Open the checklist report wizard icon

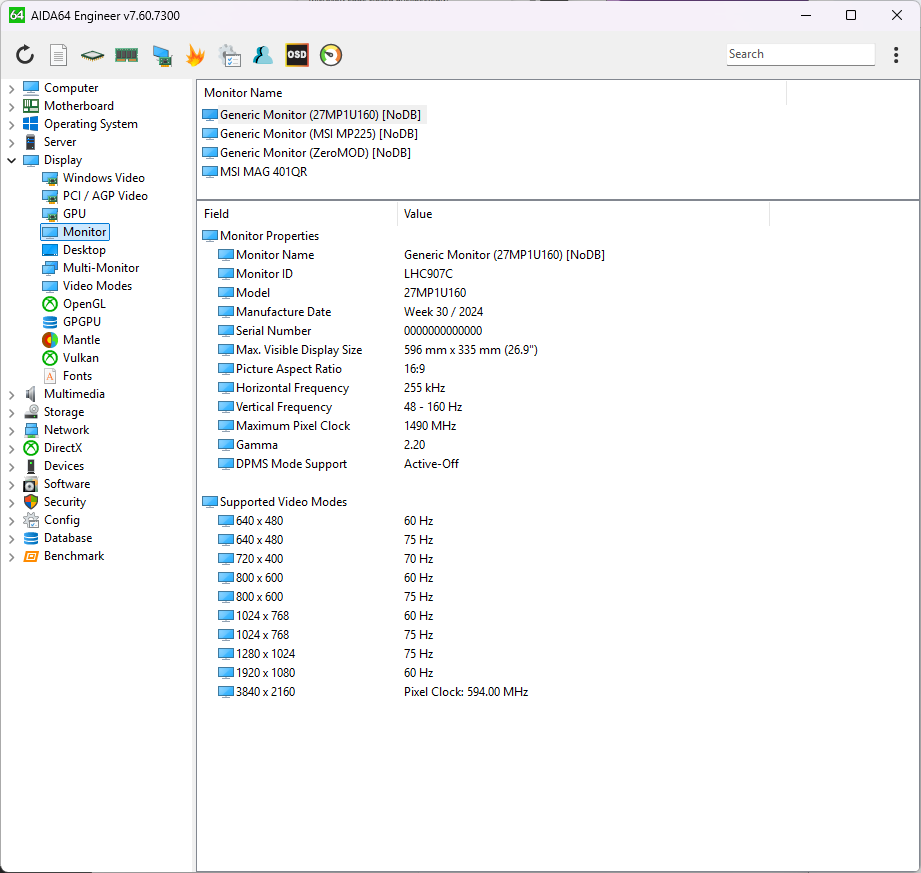pyautogui.click(x=230, y=55)
